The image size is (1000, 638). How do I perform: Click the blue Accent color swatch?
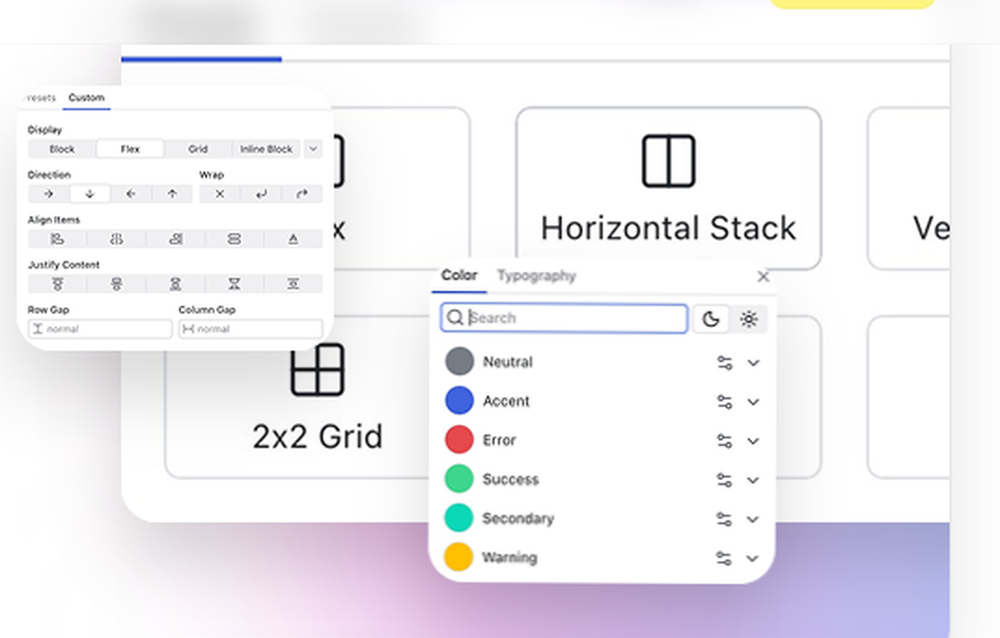(x=459, y=401)
